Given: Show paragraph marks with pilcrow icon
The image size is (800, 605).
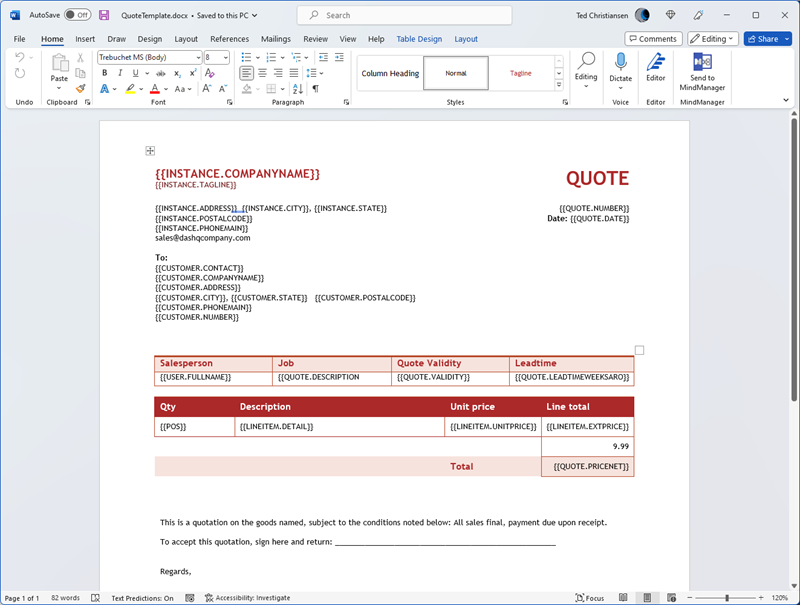Looking at the screenshot, I should (315, 88).
